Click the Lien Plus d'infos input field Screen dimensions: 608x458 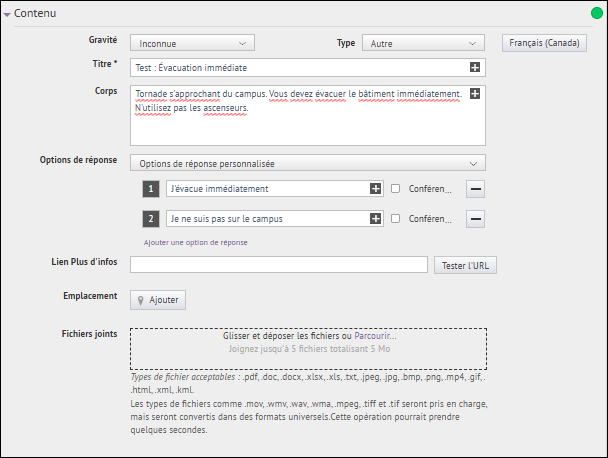pos(279,265)
